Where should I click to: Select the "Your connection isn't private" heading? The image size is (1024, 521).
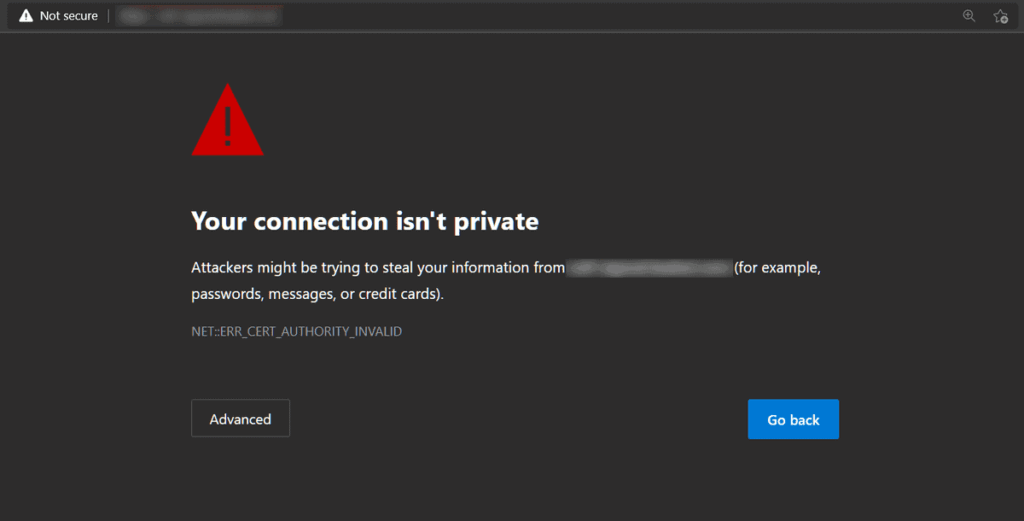(364, 221)
